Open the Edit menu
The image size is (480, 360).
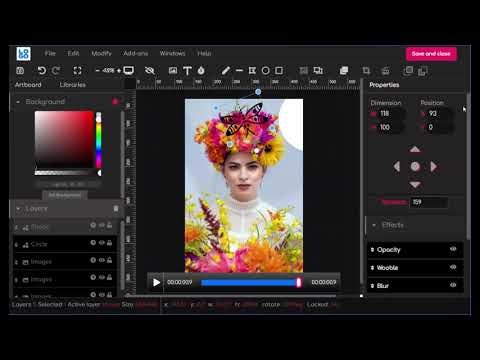(x=73, y=53)
